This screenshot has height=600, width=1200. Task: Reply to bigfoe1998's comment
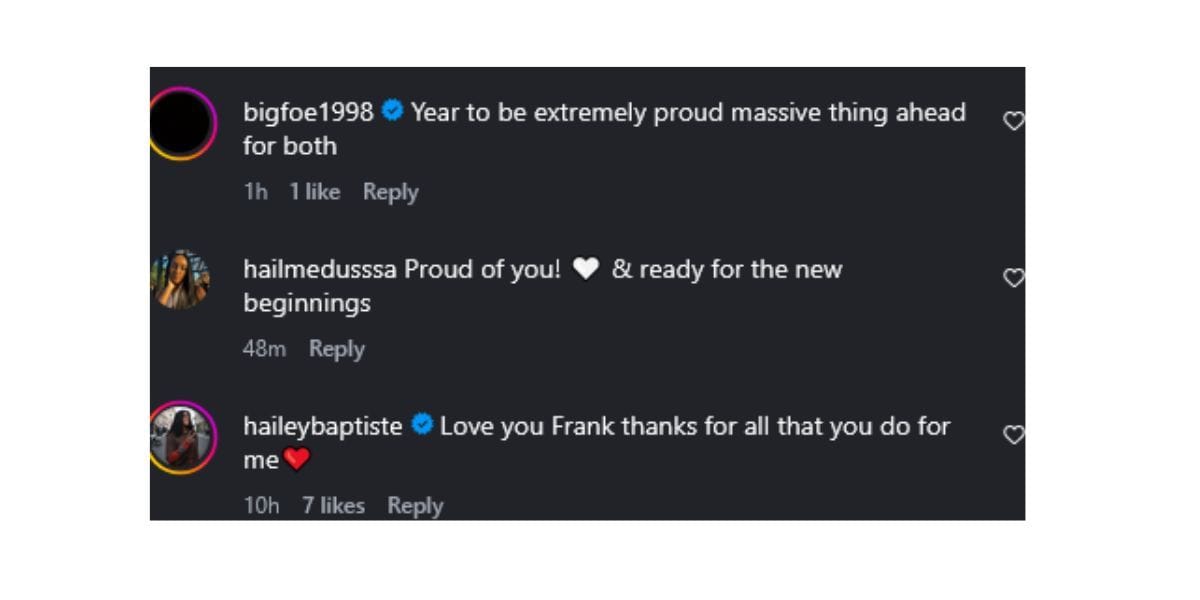(391, 191)
